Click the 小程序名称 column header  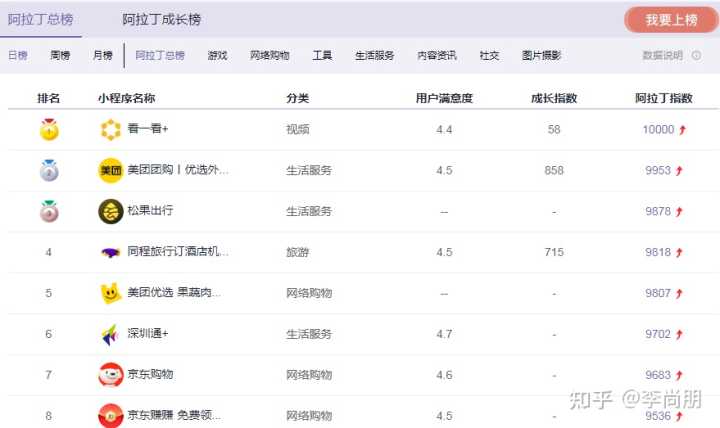pyautogui.click(x=126, y=98)
